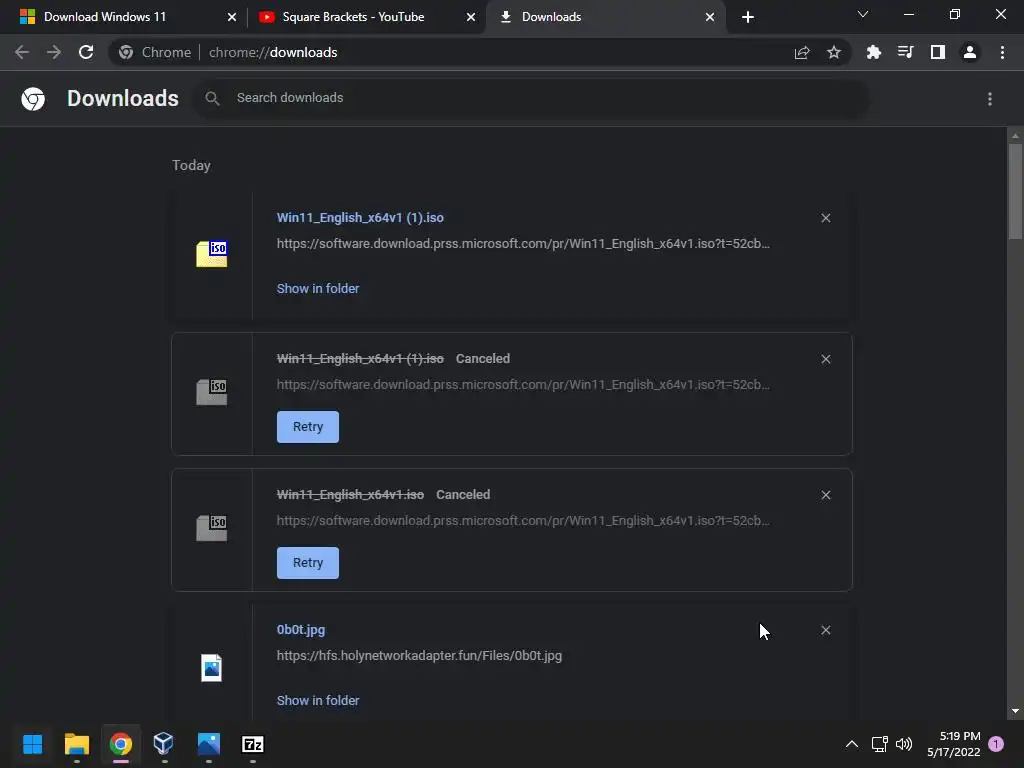Open the Windows Start menu
Viewport: 1024px width, 768px height.
pos(33,744)
